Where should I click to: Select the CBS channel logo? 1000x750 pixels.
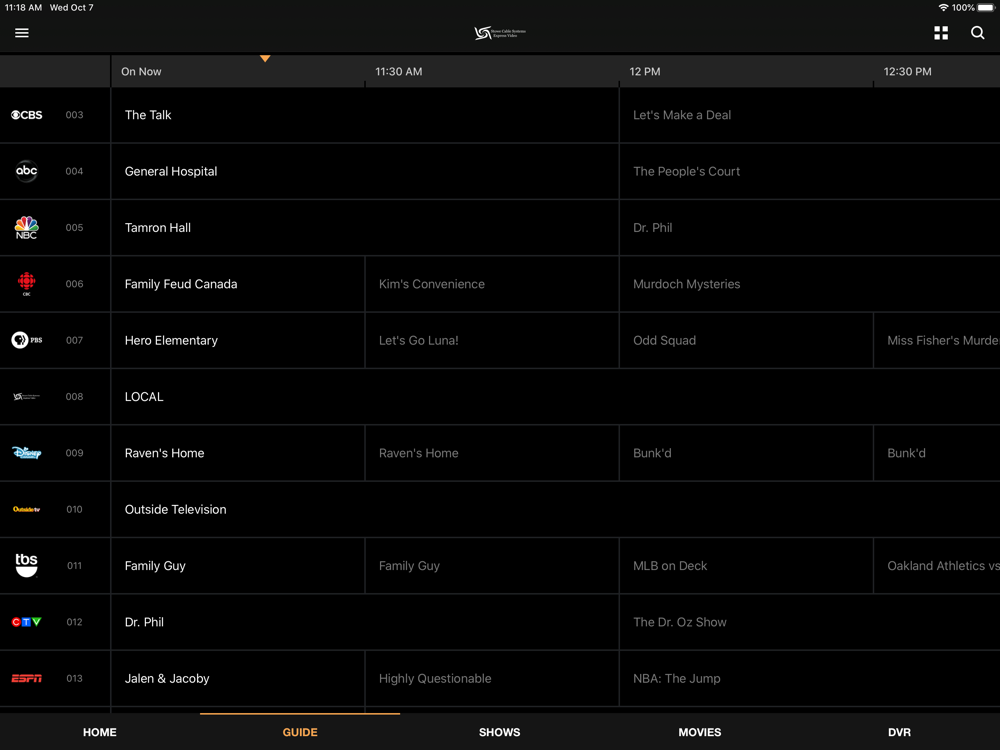[x=27, y=115]
